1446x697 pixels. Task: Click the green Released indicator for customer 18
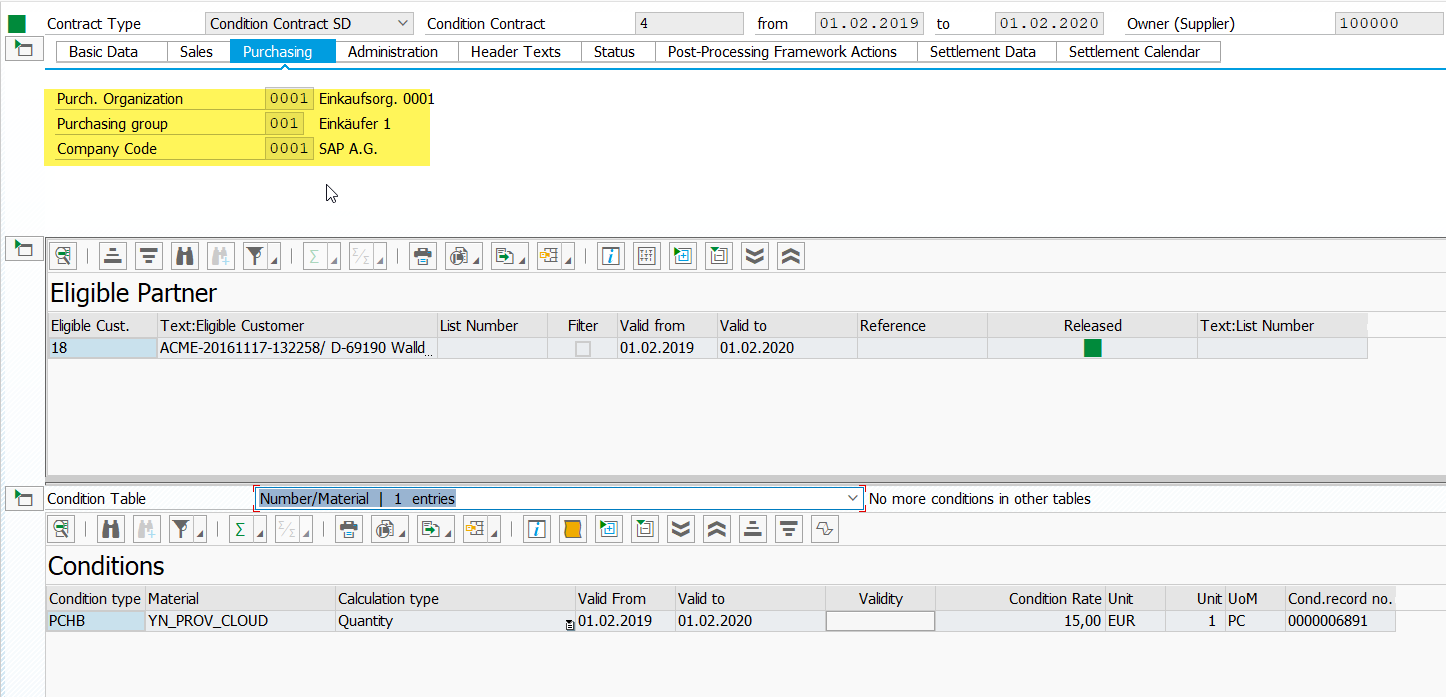[1092, 345]
